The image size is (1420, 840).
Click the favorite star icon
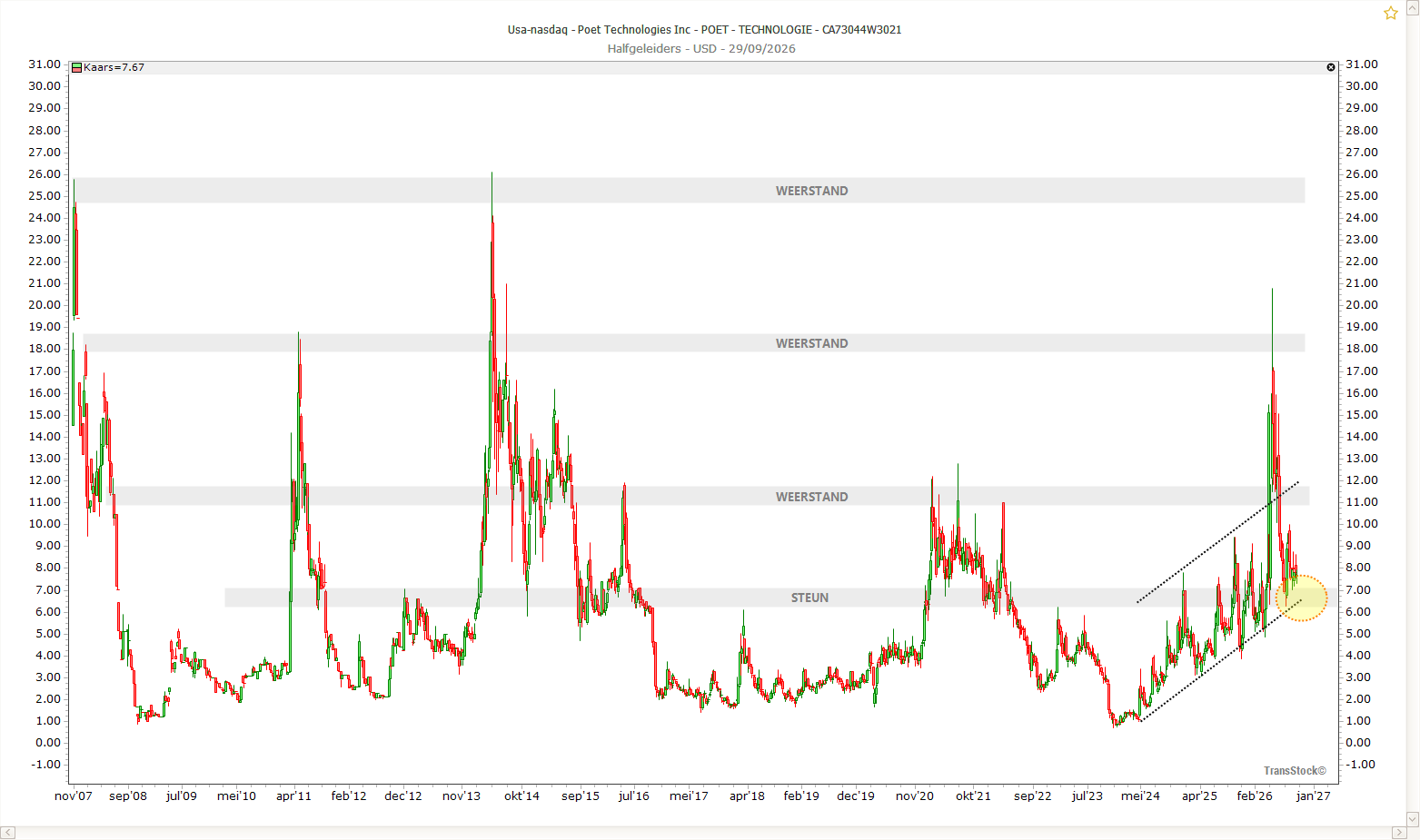pyautogui.click(x=1391, y=13)
